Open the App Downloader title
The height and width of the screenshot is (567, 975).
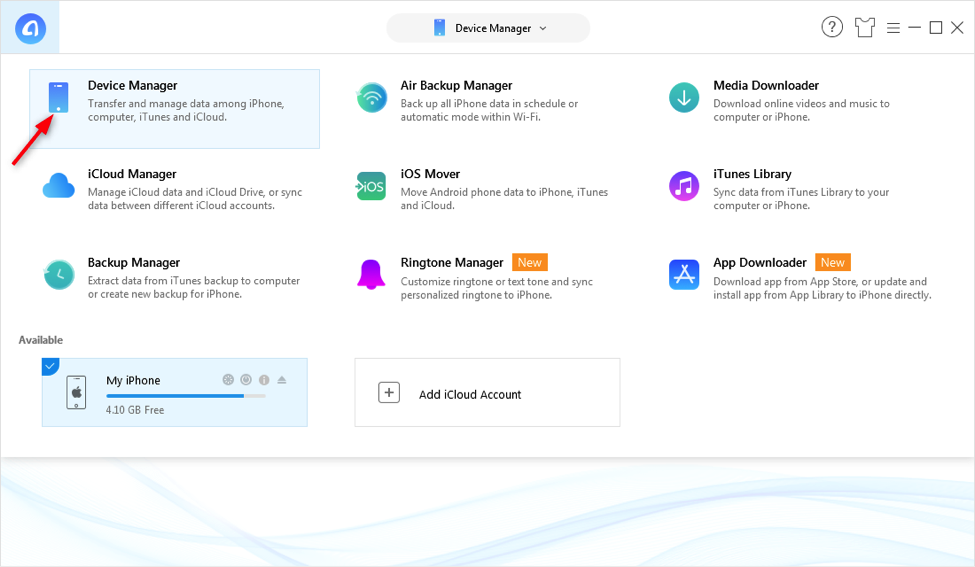coord(760,263)
